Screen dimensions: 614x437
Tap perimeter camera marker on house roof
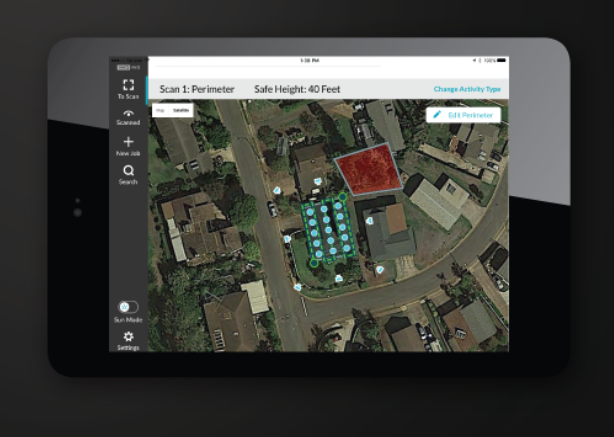click(x=317, y=181)
